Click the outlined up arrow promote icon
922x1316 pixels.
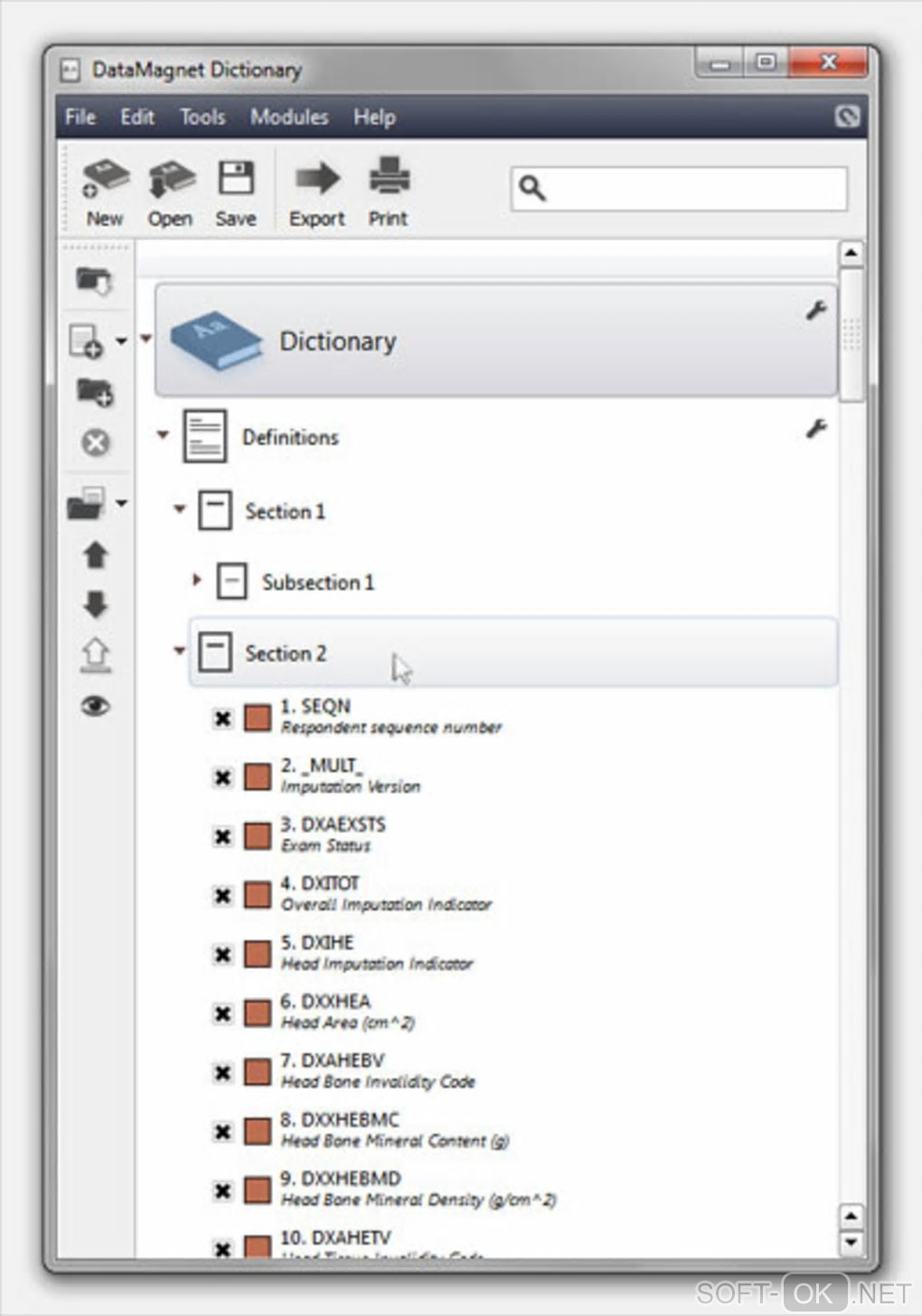pyautogui.click(x=96, y=655)
